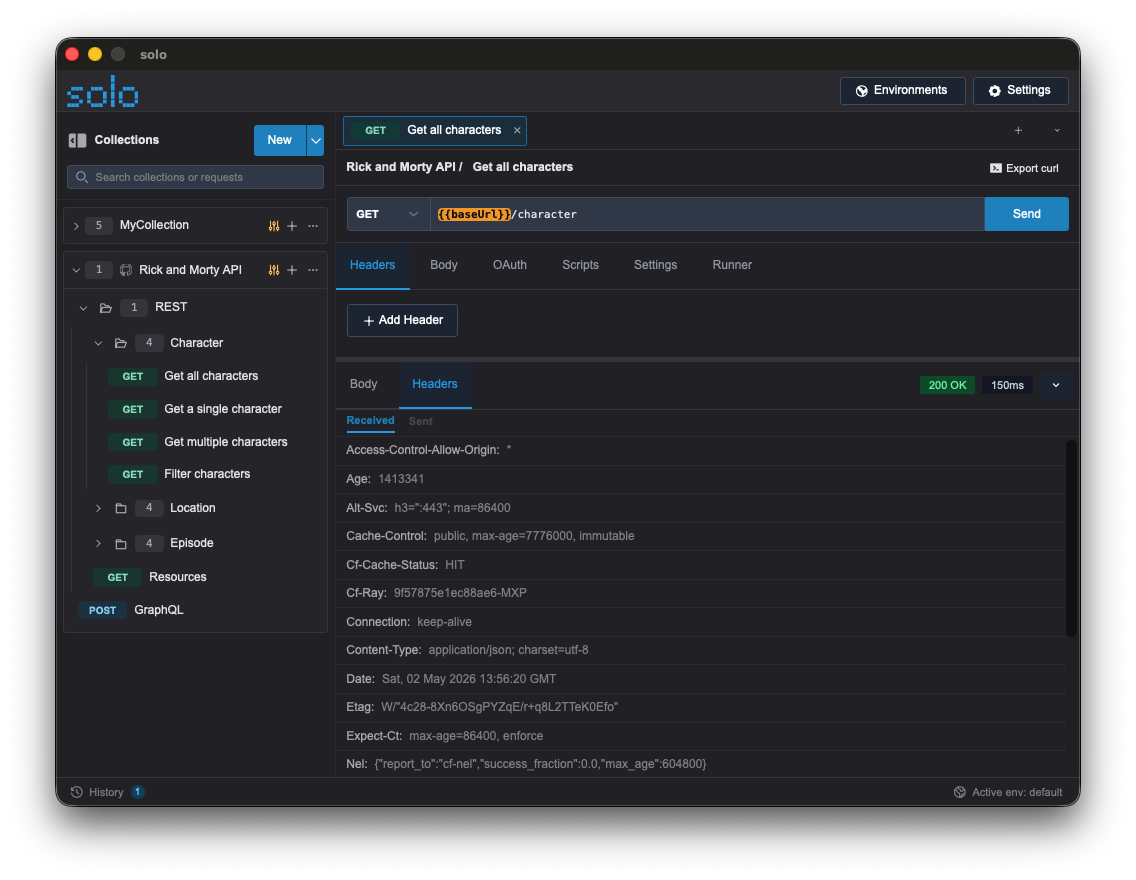Open the top Settings button

1021,91
